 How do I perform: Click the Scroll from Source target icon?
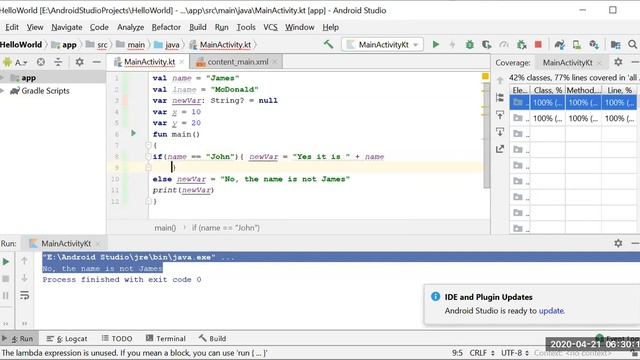(x=41, y=62)
